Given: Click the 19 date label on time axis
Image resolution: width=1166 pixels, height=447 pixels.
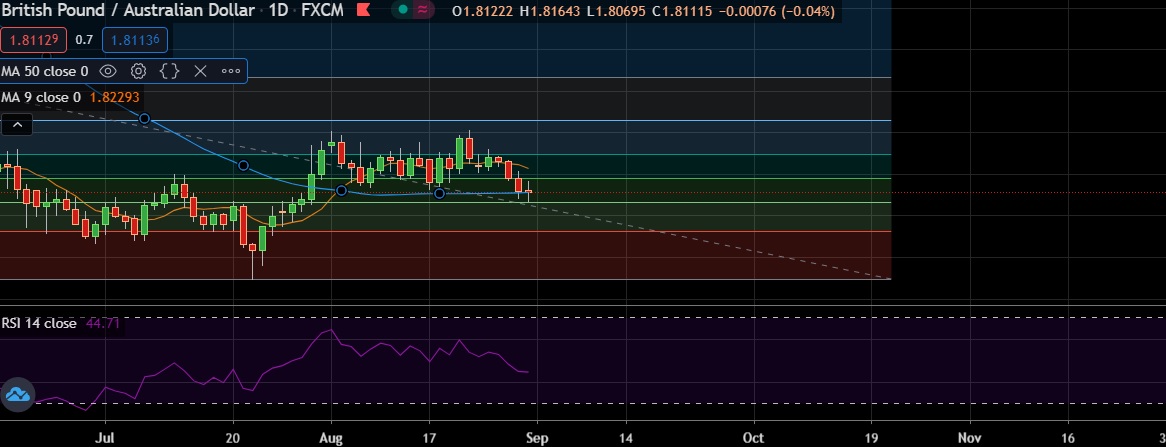Looking at the screenshot, I should pos(871,438).
